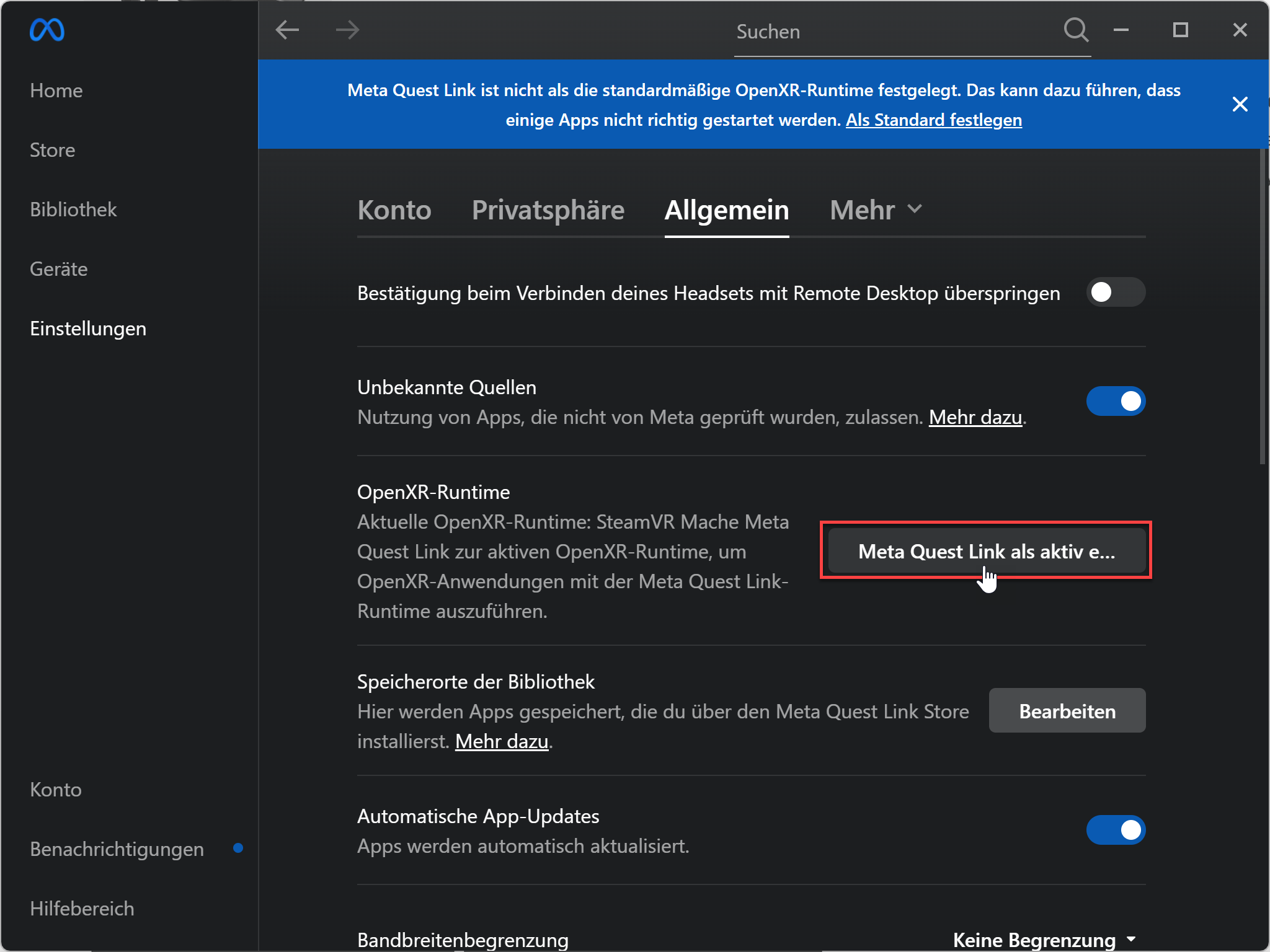Minimize the Meta Quest Link window
1270x952 pixels.
pyautogui.click(x=1121, y=30)
